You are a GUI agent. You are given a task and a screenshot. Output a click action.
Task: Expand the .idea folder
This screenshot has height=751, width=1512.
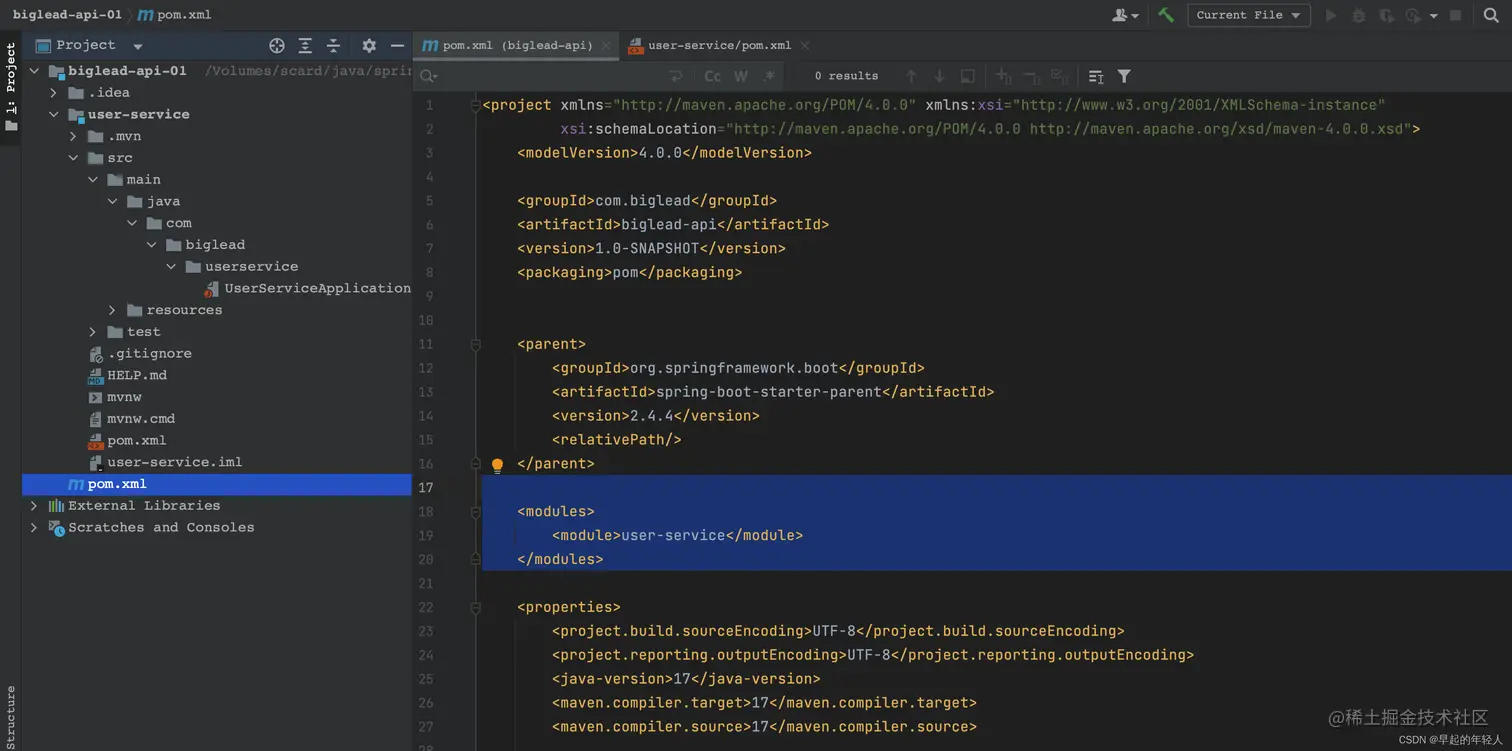pyautogui.click(x=54, y=93)
